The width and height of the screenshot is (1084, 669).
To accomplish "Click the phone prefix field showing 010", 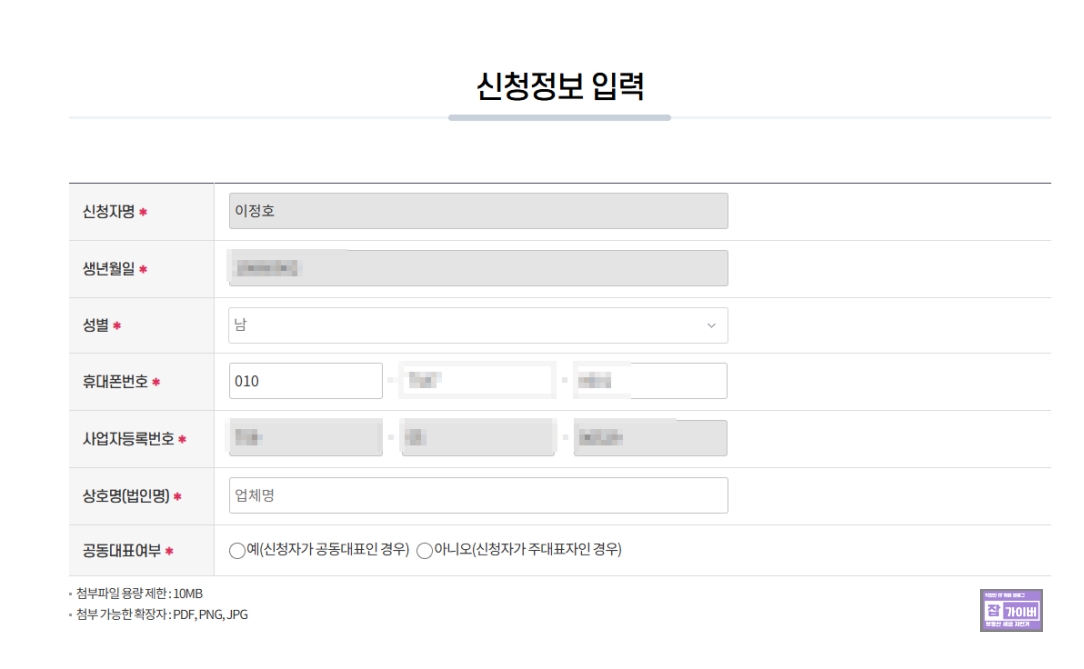I will pos(306,381).
